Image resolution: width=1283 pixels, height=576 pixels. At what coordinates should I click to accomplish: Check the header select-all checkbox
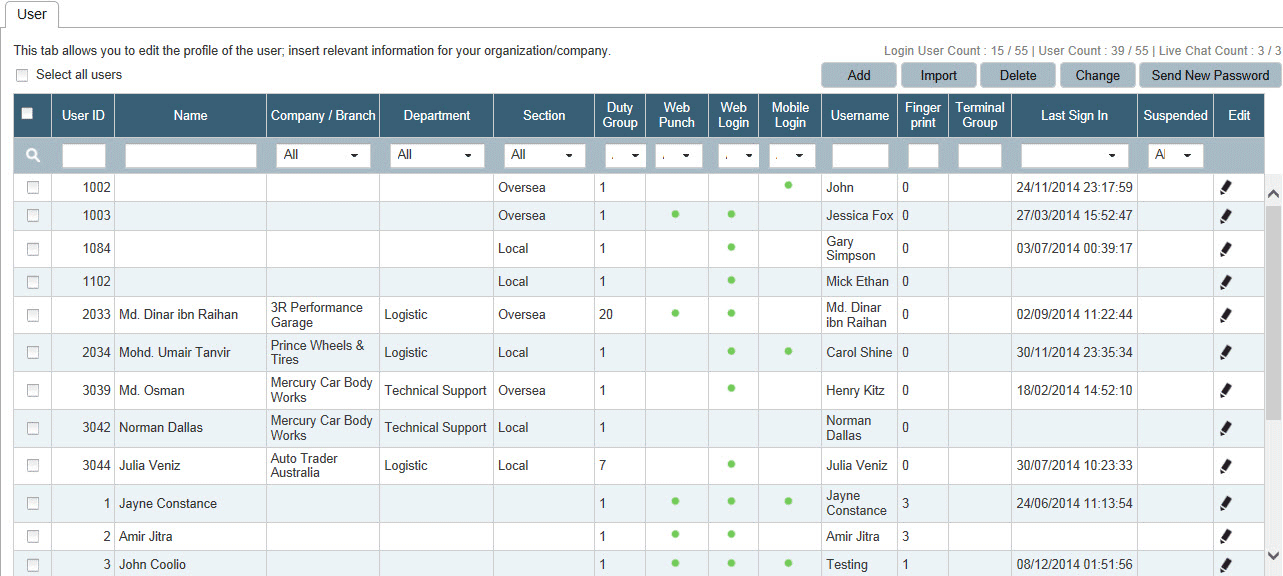[x=28, y=114]
